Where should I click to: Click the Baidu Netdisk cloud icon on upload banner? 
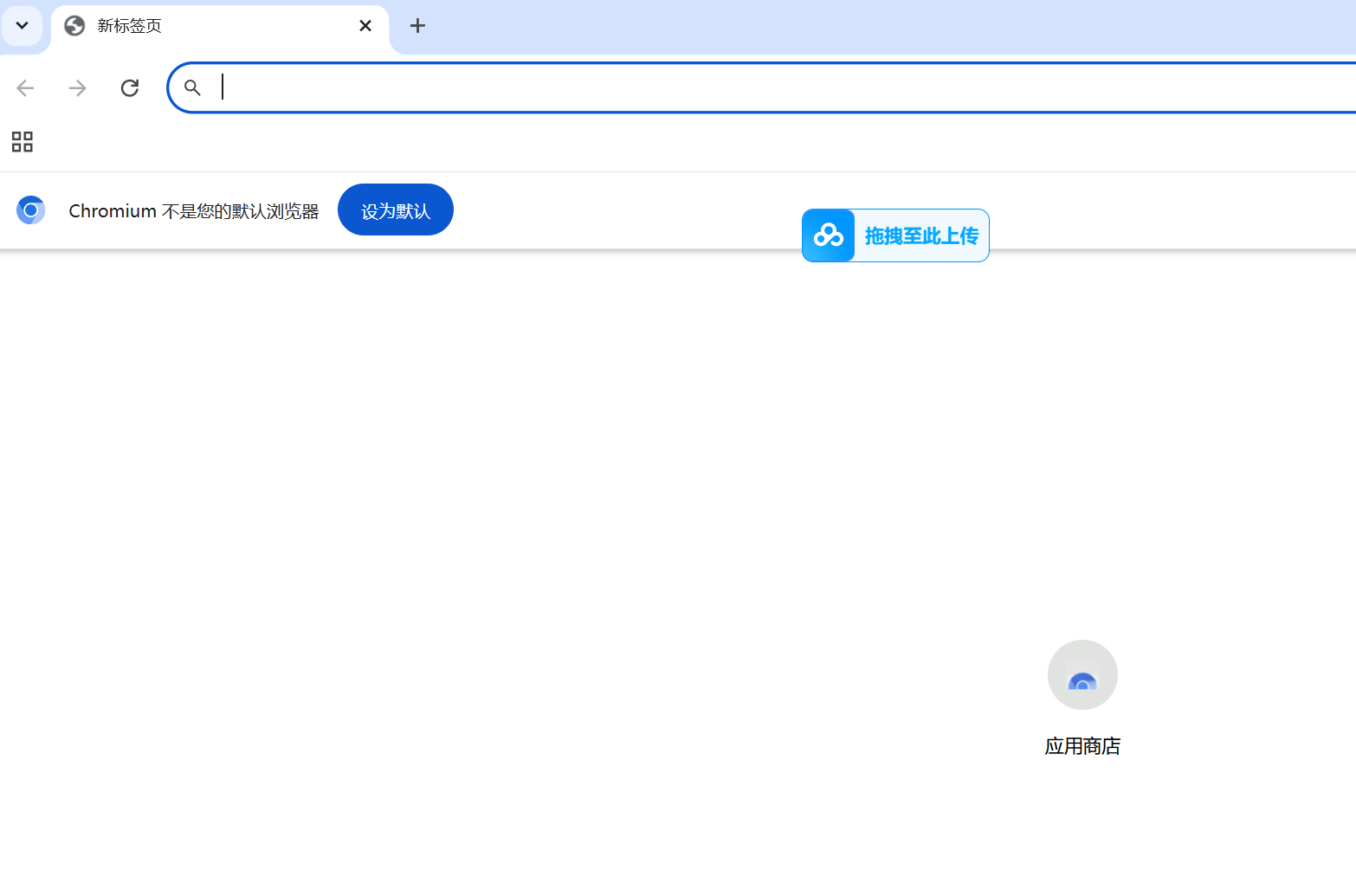(x=828, y=235)
